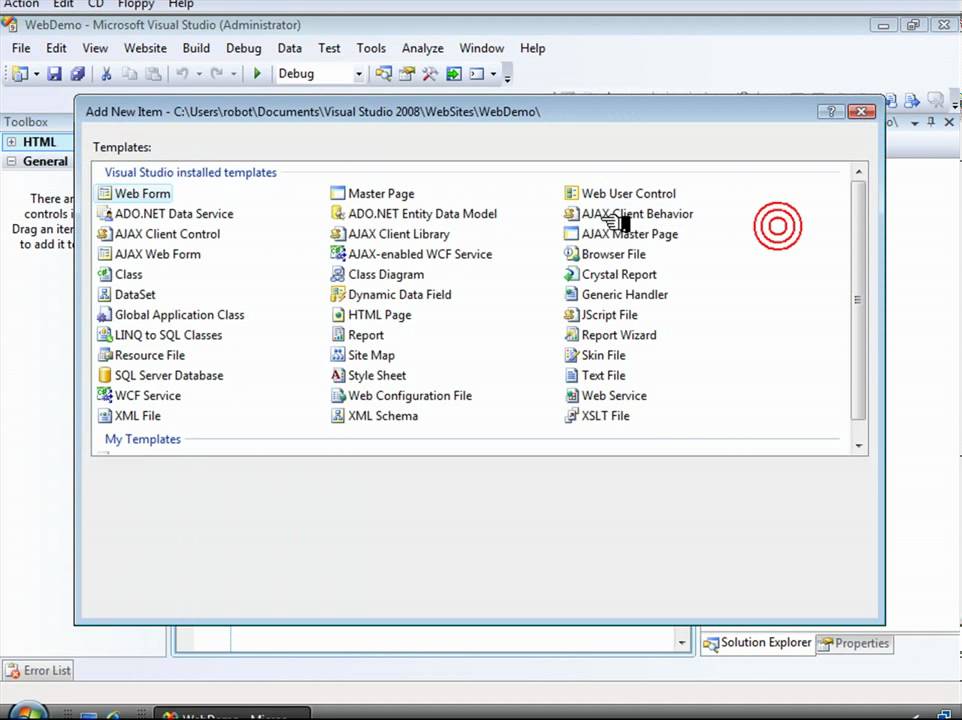The width and height of the screenshot is (962, 720).
Task: Click the Save All toolbar icon
Action: [78, 74]
